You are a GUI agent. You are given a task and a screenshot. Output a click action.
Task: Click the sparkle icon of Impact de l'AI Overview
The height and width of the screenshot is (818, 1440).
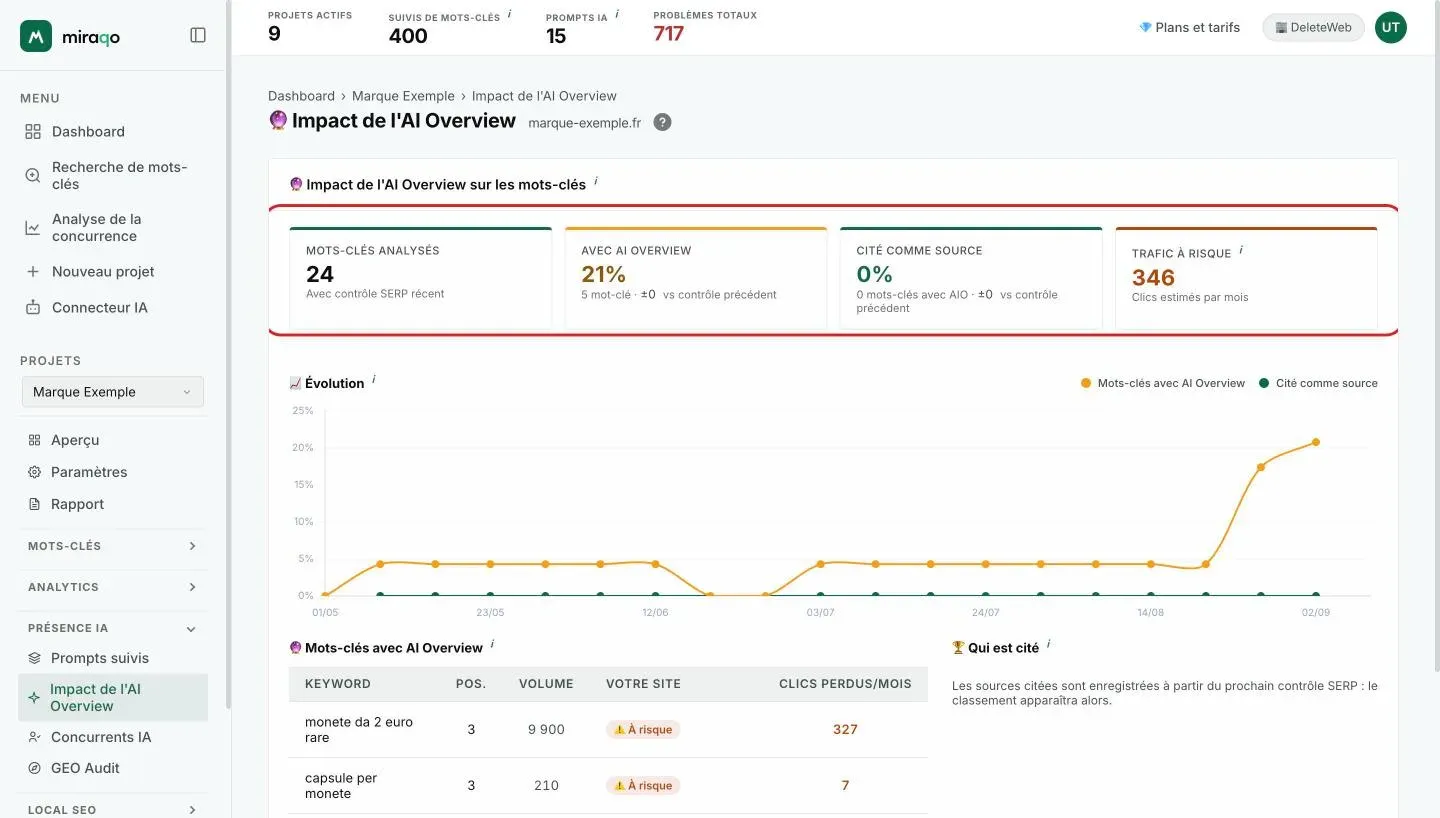34,697
